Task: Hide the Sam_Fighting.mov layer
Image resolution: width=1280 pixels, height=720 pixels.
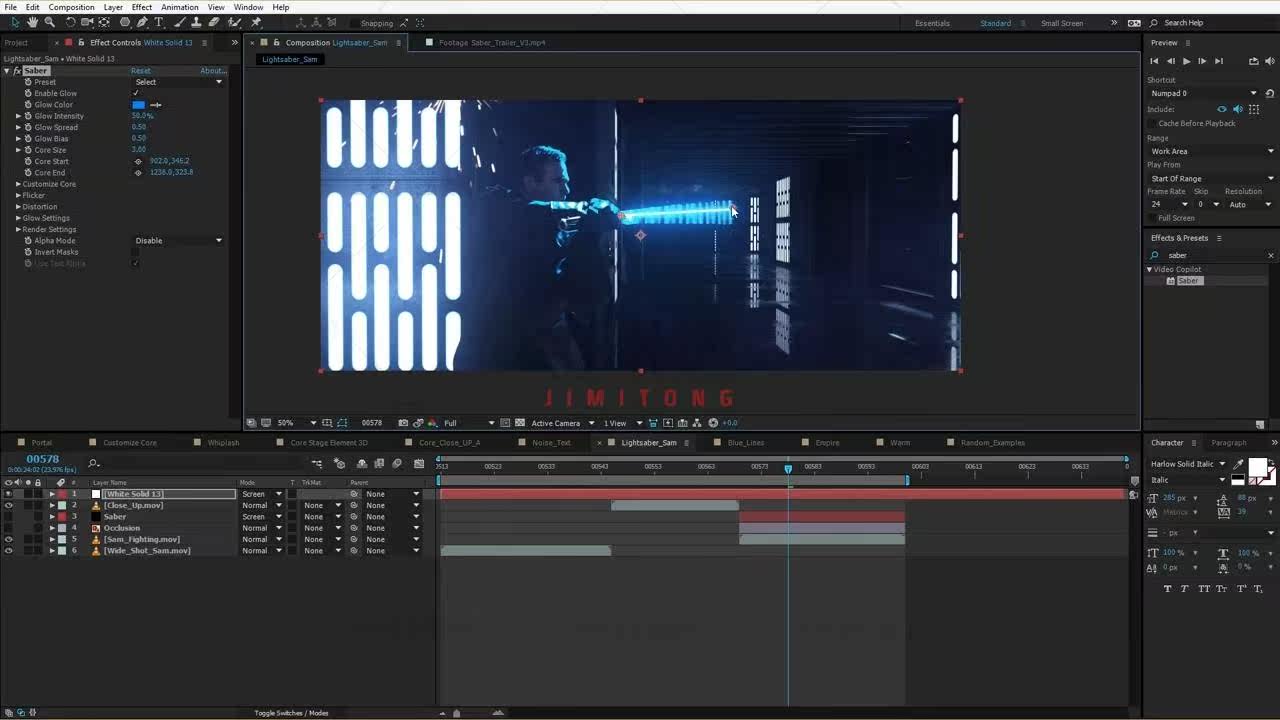Action: [x=9, y=539]
